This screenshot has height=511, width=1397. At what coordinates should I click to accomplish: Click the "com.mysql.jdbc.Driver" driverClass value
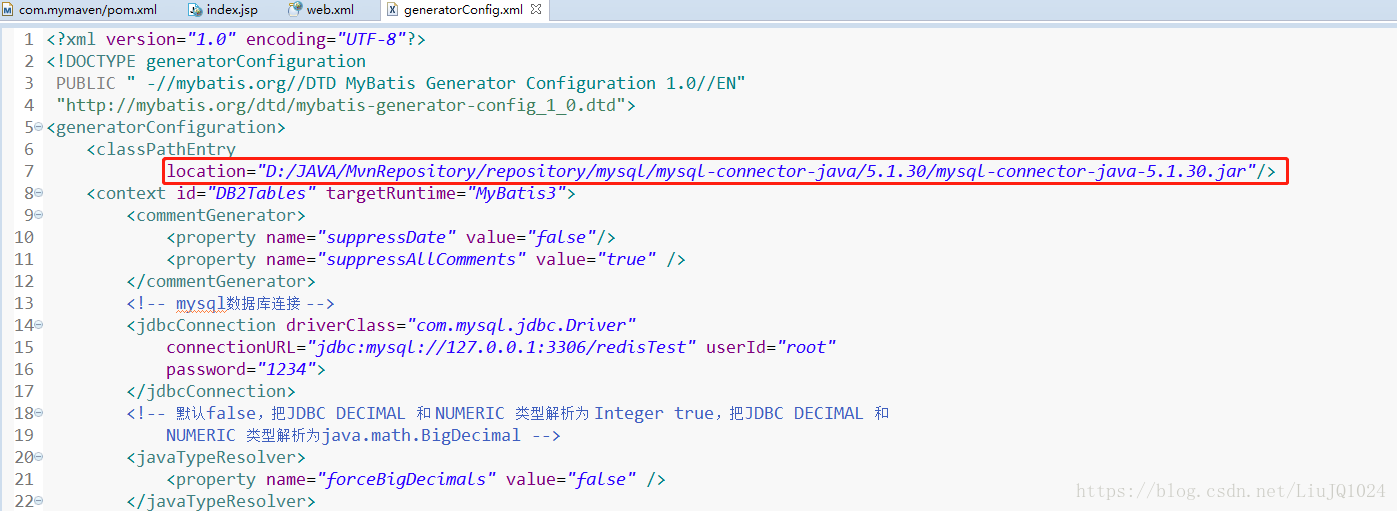click(x=521, y=325)
